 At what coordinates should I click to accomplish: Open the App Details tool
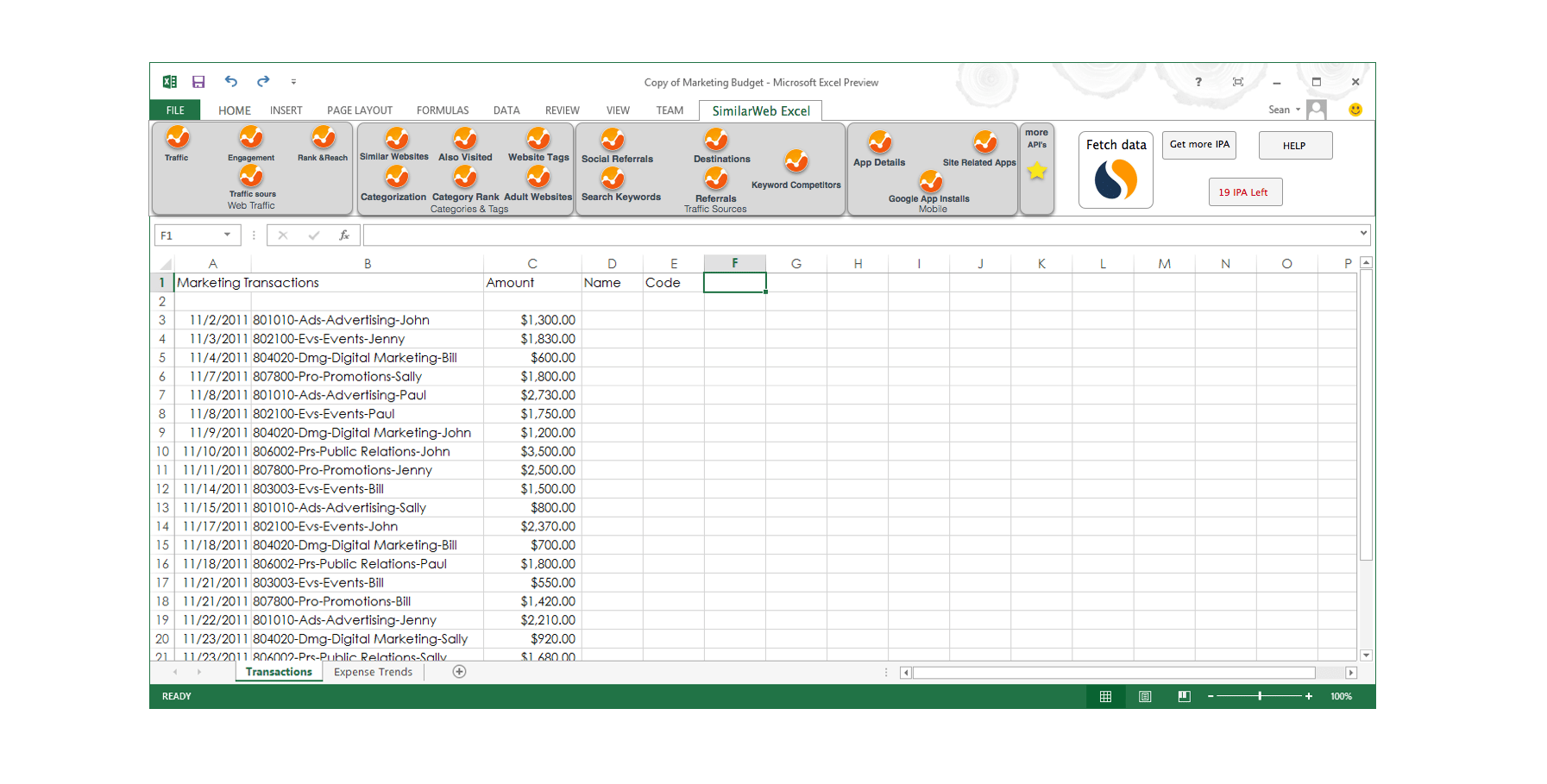click(x=879, y=143)
